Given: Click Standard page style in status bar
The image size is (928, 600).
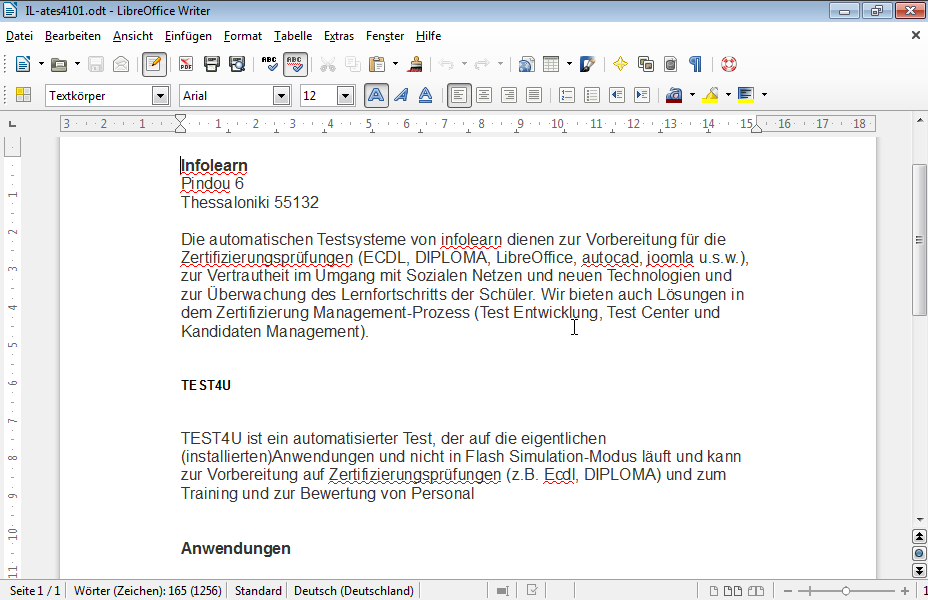Looking at the screenshot, I should tap(258, 591).
